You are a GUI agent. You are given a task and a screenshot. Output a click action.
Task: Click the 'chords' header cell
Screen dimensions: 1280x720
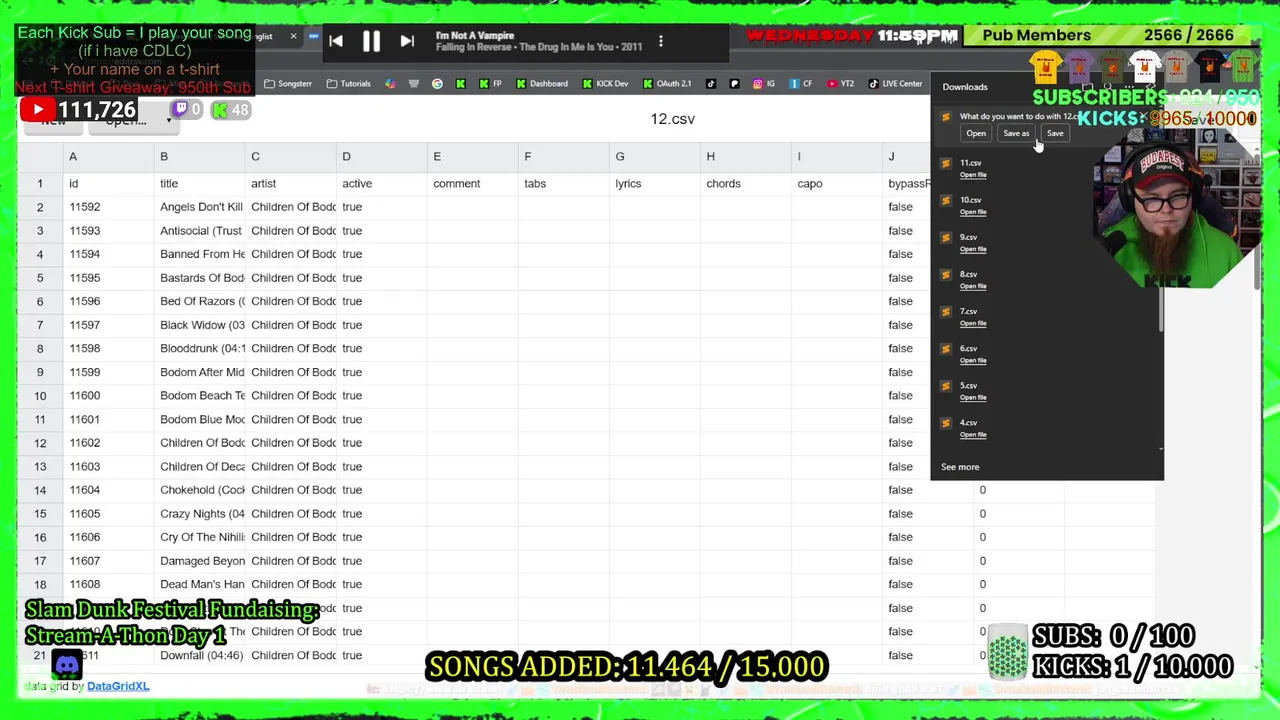[x=746, y=184]
